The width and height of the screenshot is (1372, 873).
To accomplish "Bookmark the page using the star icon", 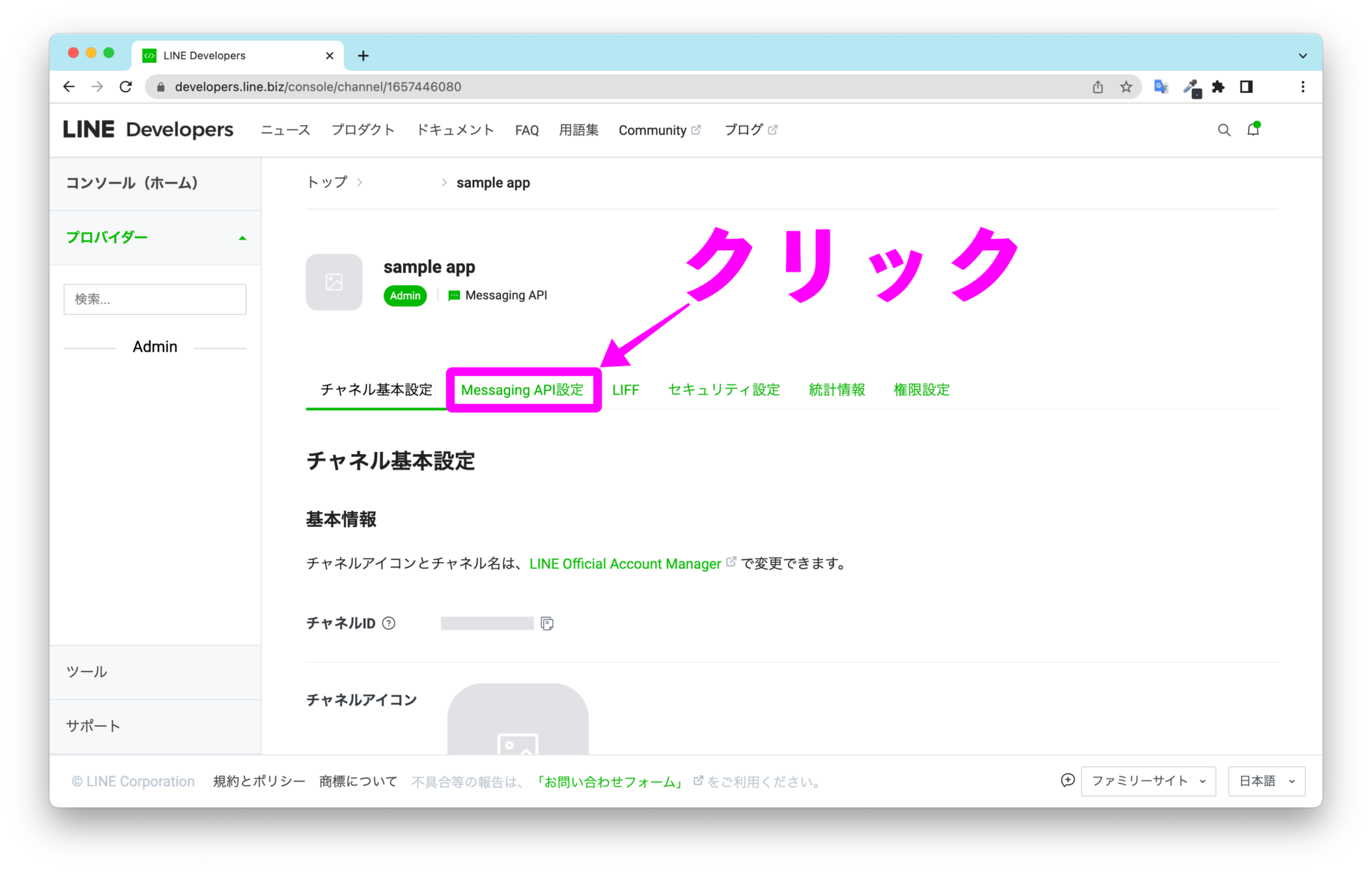I will (x=1127, y=87).
